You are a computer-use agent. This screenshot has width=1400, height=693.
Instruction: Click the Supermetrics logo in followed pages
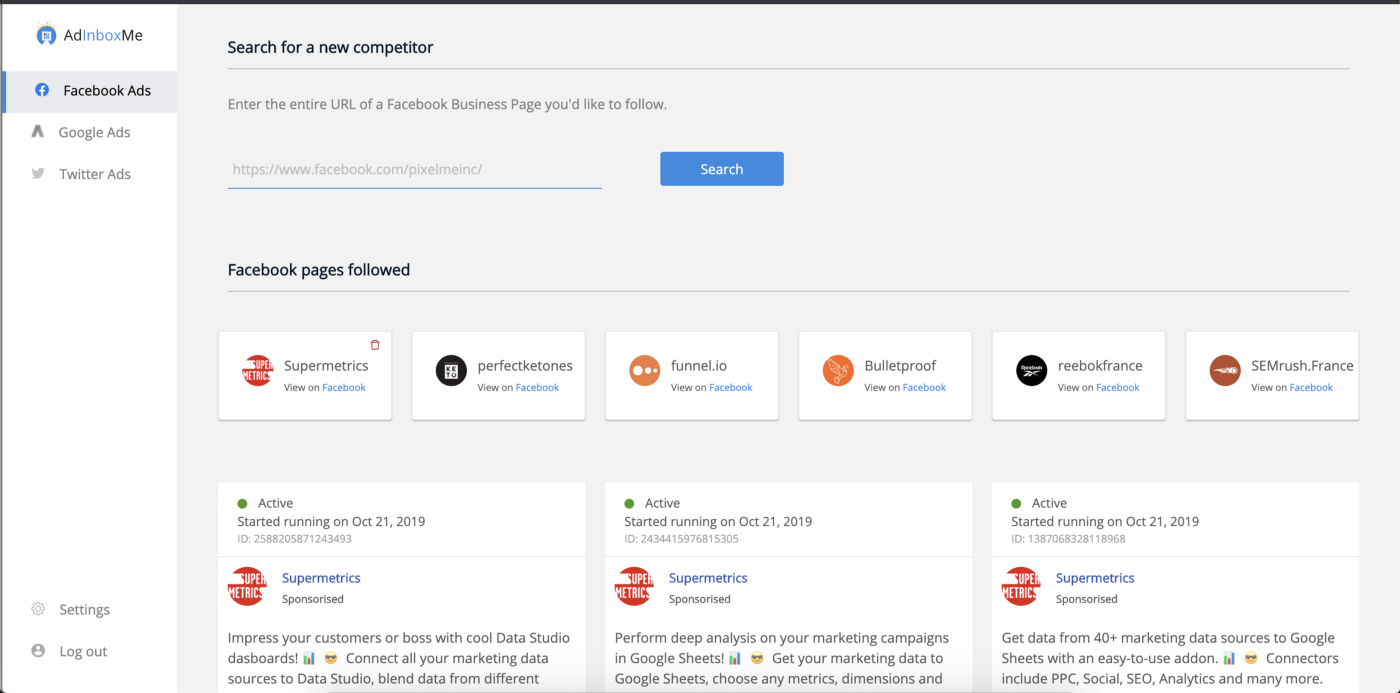tap(258, 371)
